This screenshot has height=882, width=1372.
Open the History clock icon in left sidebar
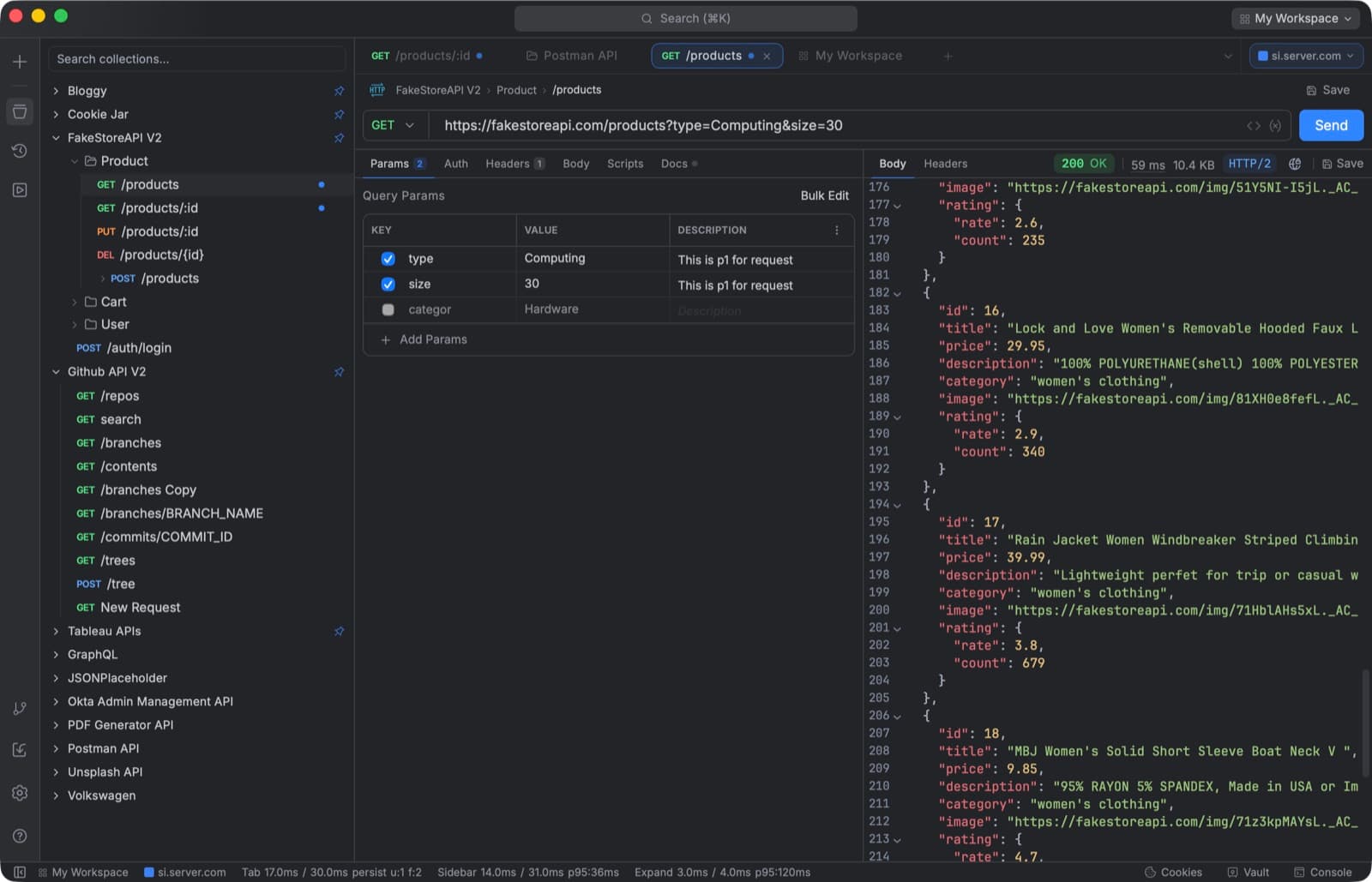pyautogui.click(x=20, y=151)
